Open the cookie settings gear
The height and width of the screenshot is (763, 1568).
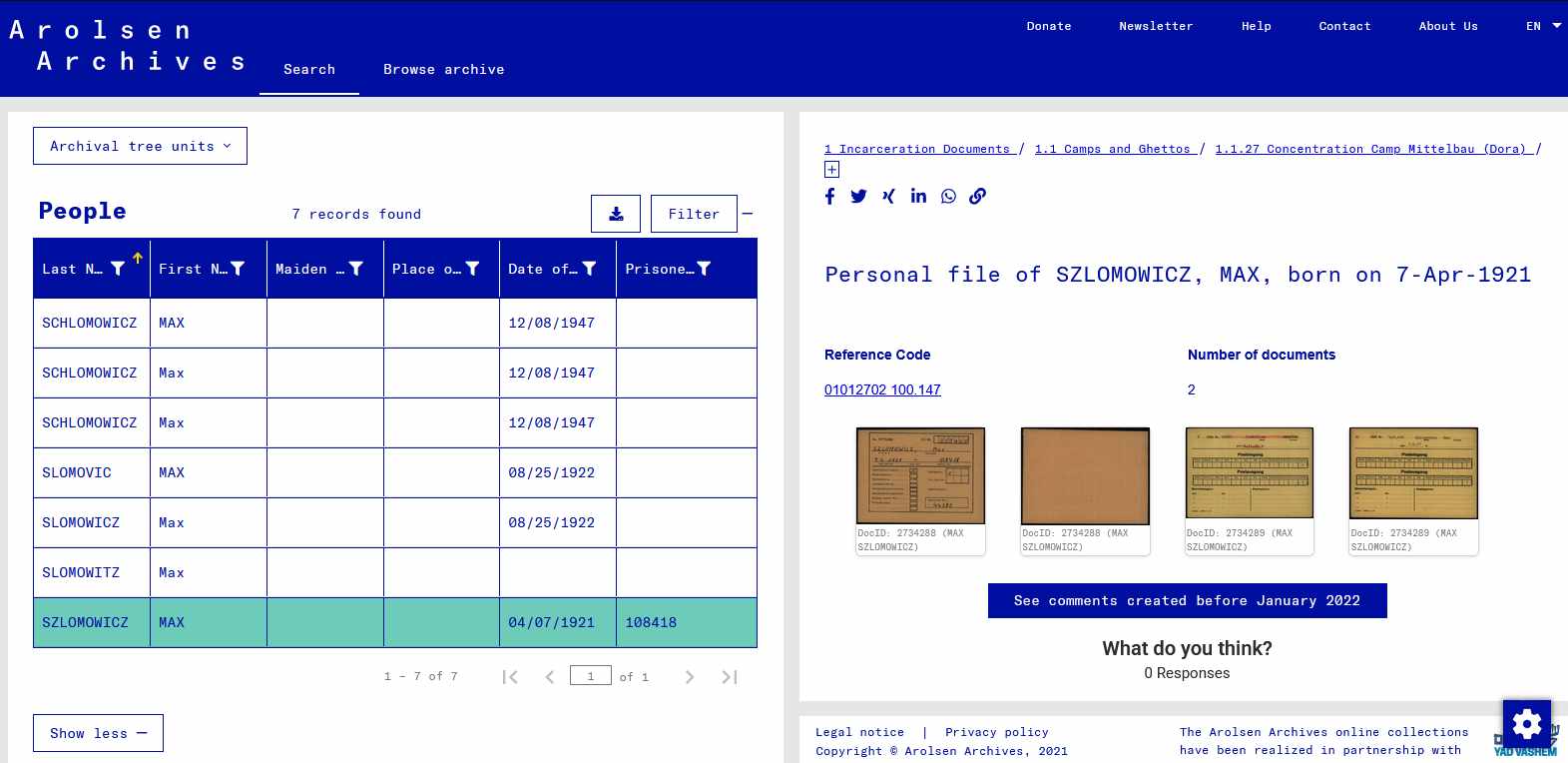tap(1526, 724)
